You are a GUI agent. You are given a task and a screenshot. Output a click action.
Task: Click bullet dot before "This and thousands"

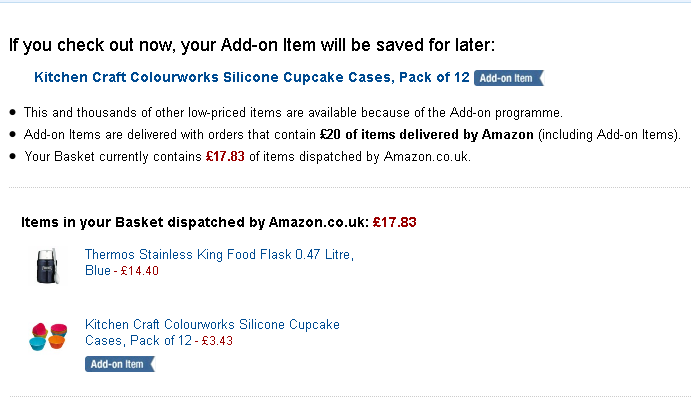tap(12, 113)
